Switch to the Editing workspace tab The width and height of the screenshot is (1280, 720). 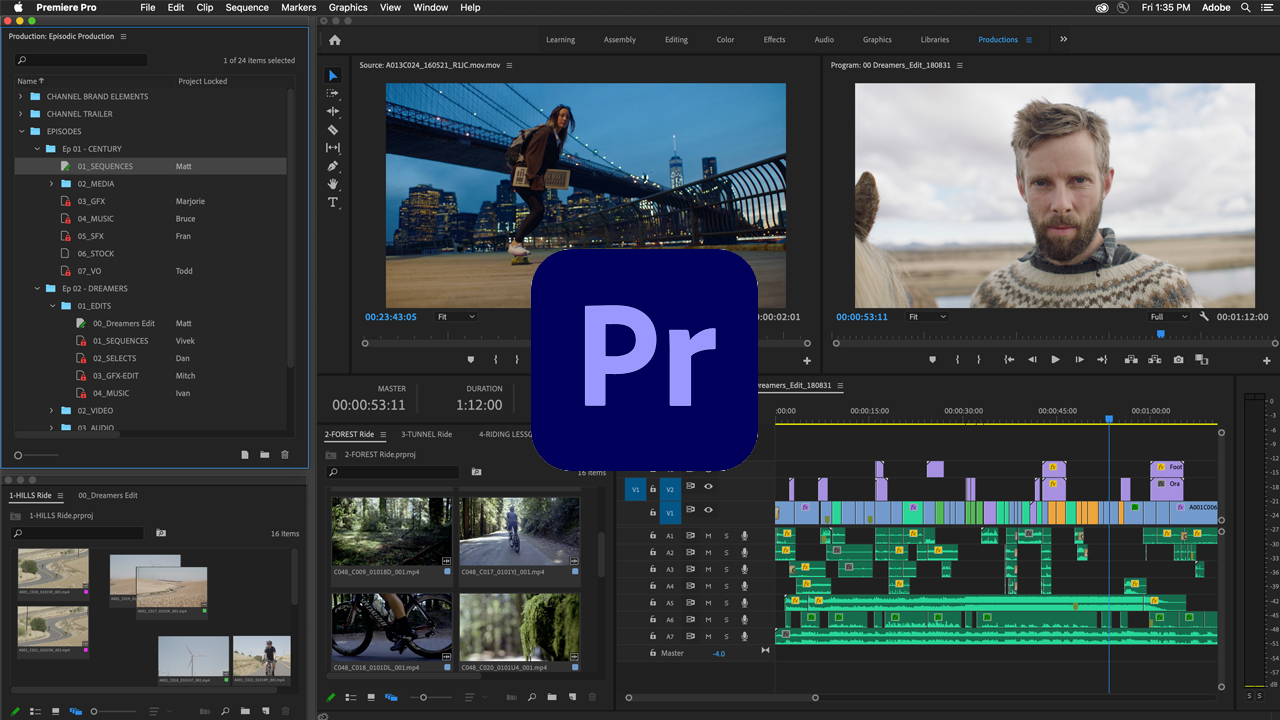[676, 40]
